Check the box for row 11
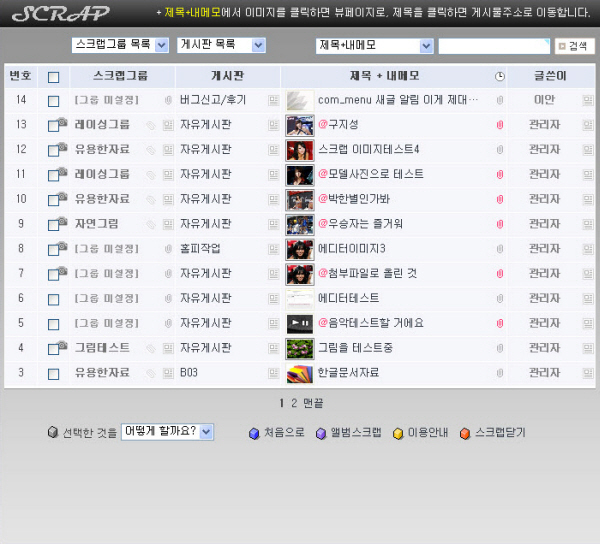600x544 pixels. [54, 176]
